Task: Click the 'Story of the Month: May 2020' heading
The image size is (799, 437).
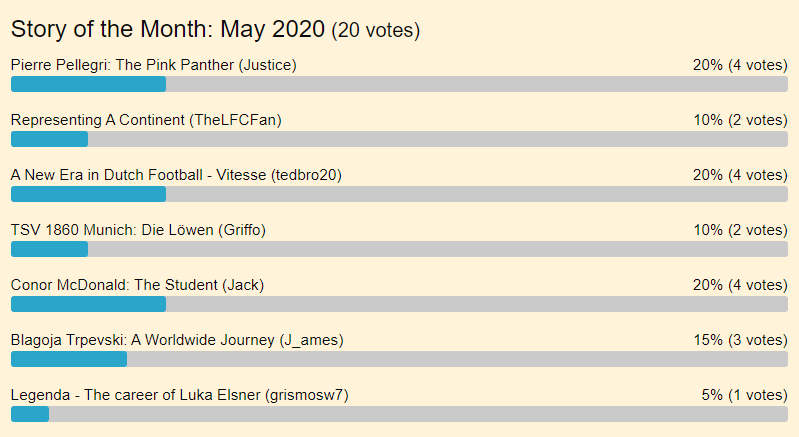Action: (168, 30)
